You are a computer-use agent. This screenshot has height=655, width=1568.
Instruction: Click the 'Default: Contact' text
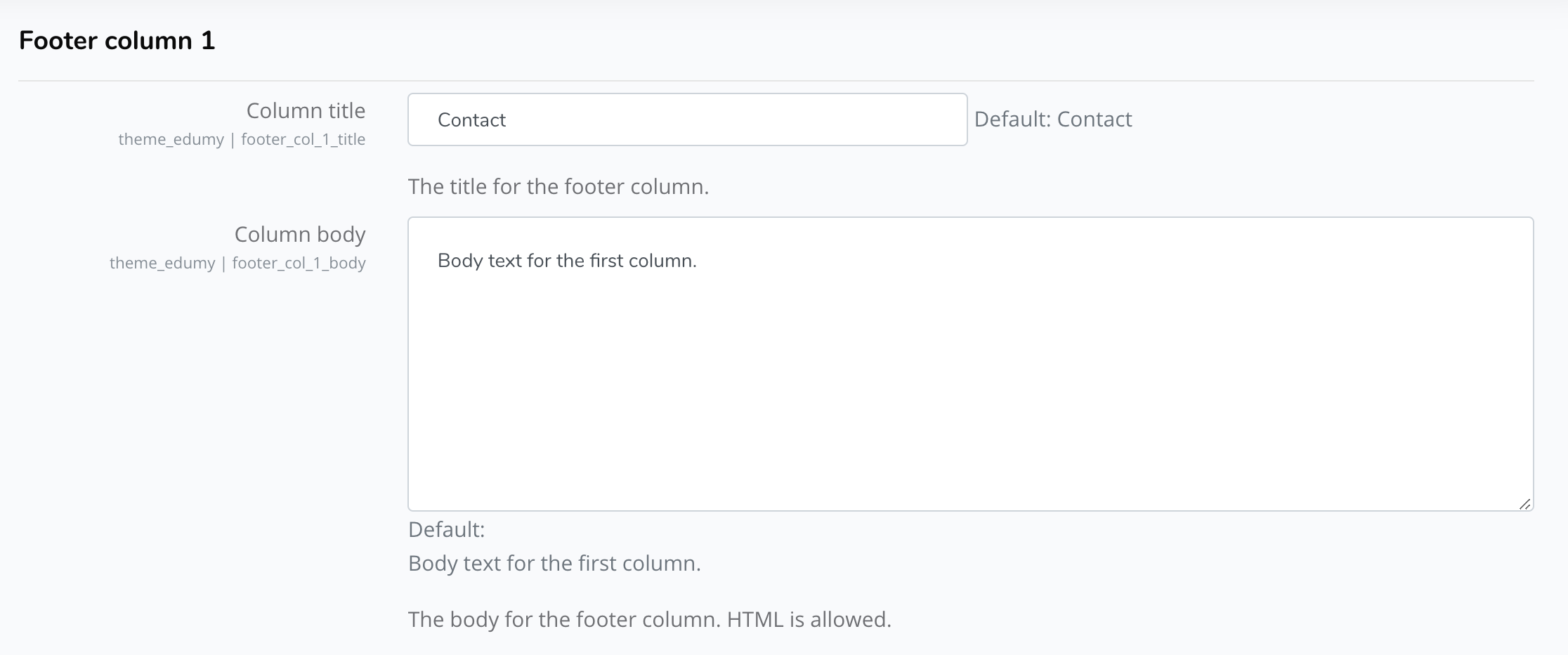tap(1053, 119)
